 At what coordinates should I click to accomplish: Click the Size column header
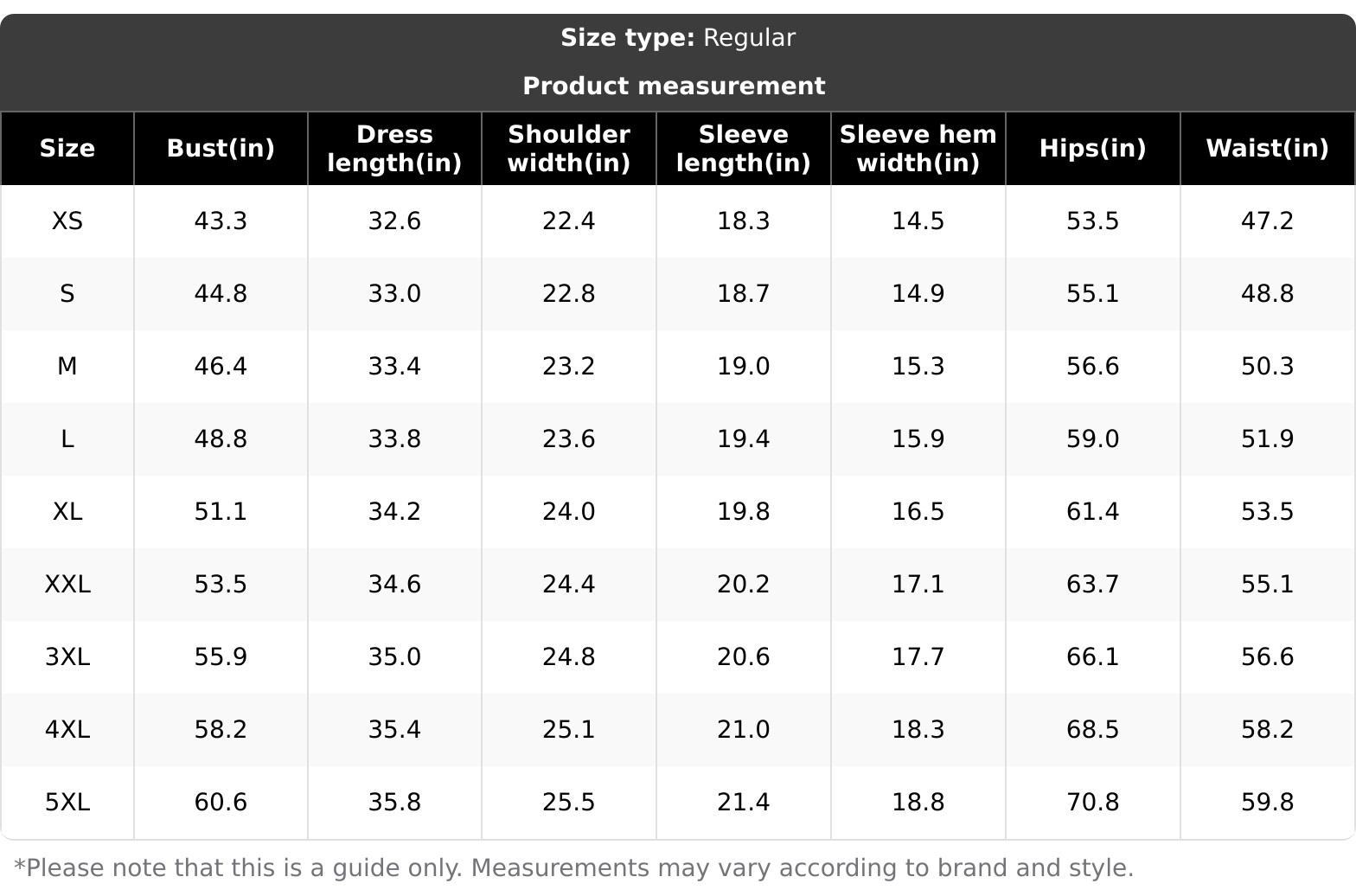point(67,149)
